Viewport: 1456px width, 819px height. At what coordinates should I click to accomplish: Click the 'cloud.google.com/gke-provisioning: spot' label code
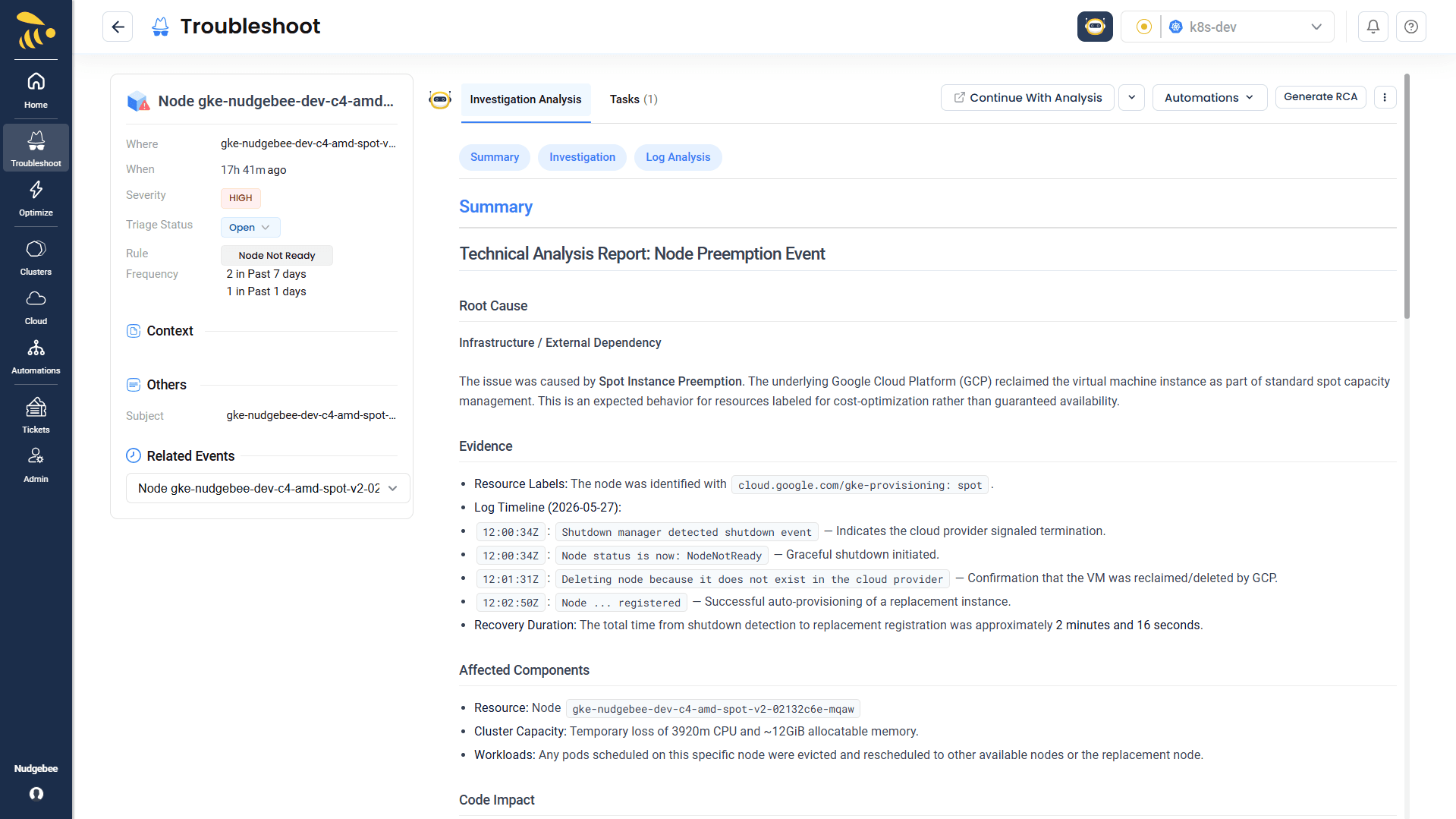pyautogui.click(x=860, y=485)
